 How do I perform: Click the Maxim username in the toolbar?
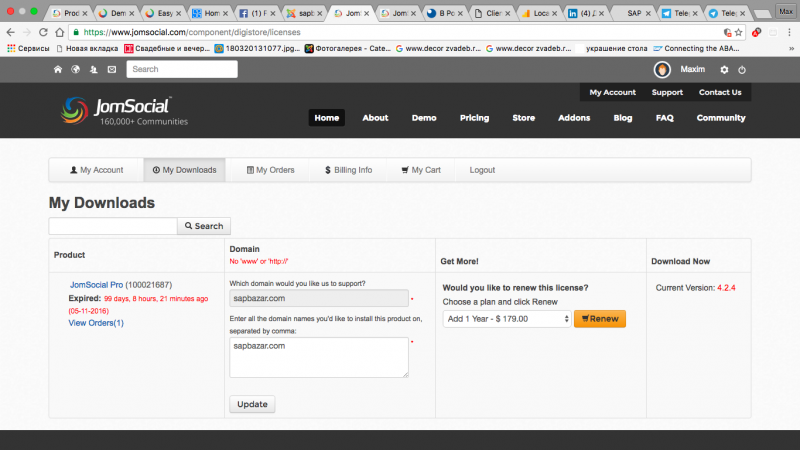click(692, 69)
